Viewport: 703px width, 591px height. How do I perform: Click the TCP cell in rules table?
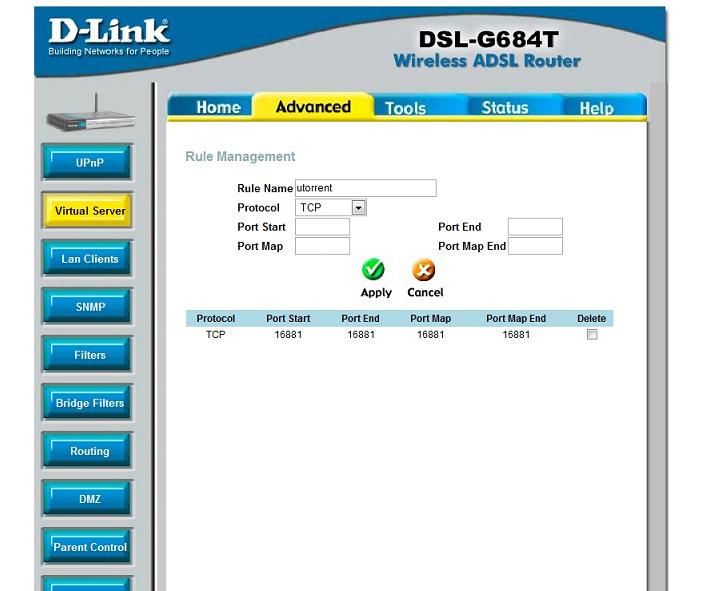click(x=216, y=335)
